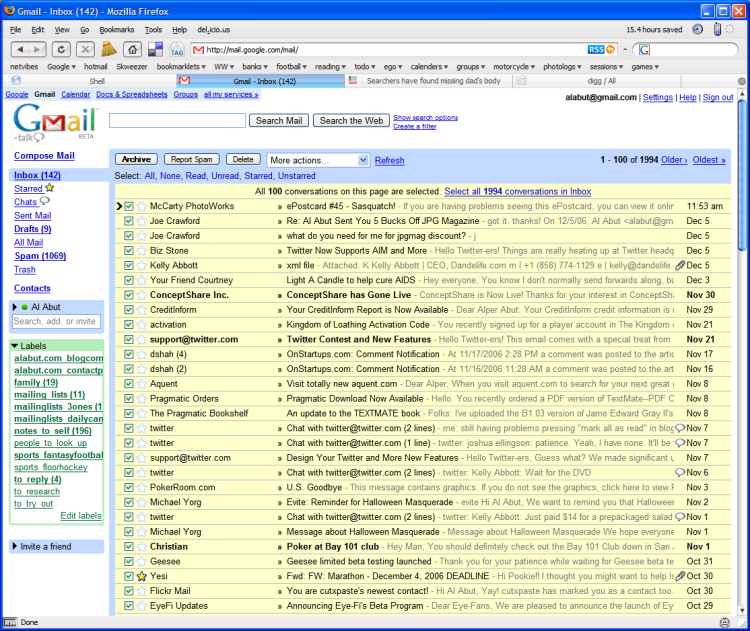Image resolution: width=750 pixels, height=631 pixels.
Task: Expand the Al Abut chat status triangle
Action: (x=14, y=307)
